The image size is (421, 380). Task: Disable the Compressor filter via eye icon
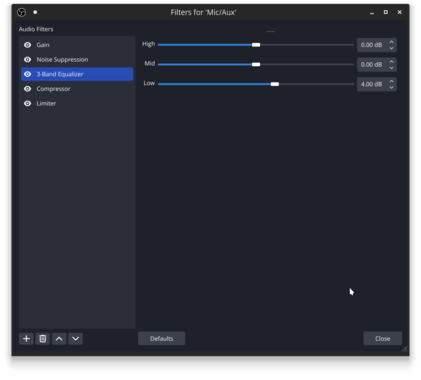click(x=28, y=89)
